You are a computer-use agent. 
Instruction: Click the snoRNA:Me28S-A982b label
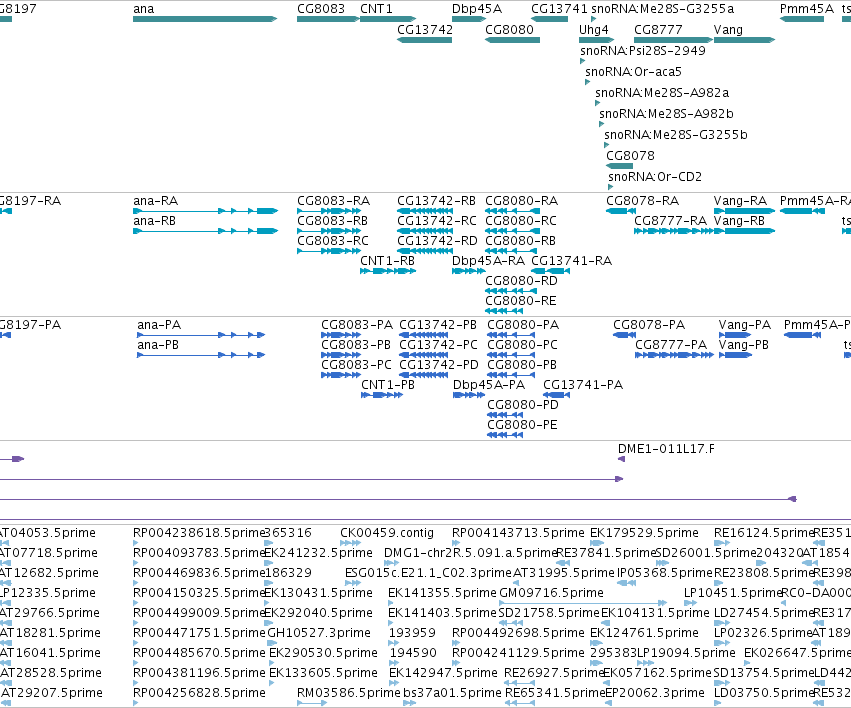tap(666, 114)
